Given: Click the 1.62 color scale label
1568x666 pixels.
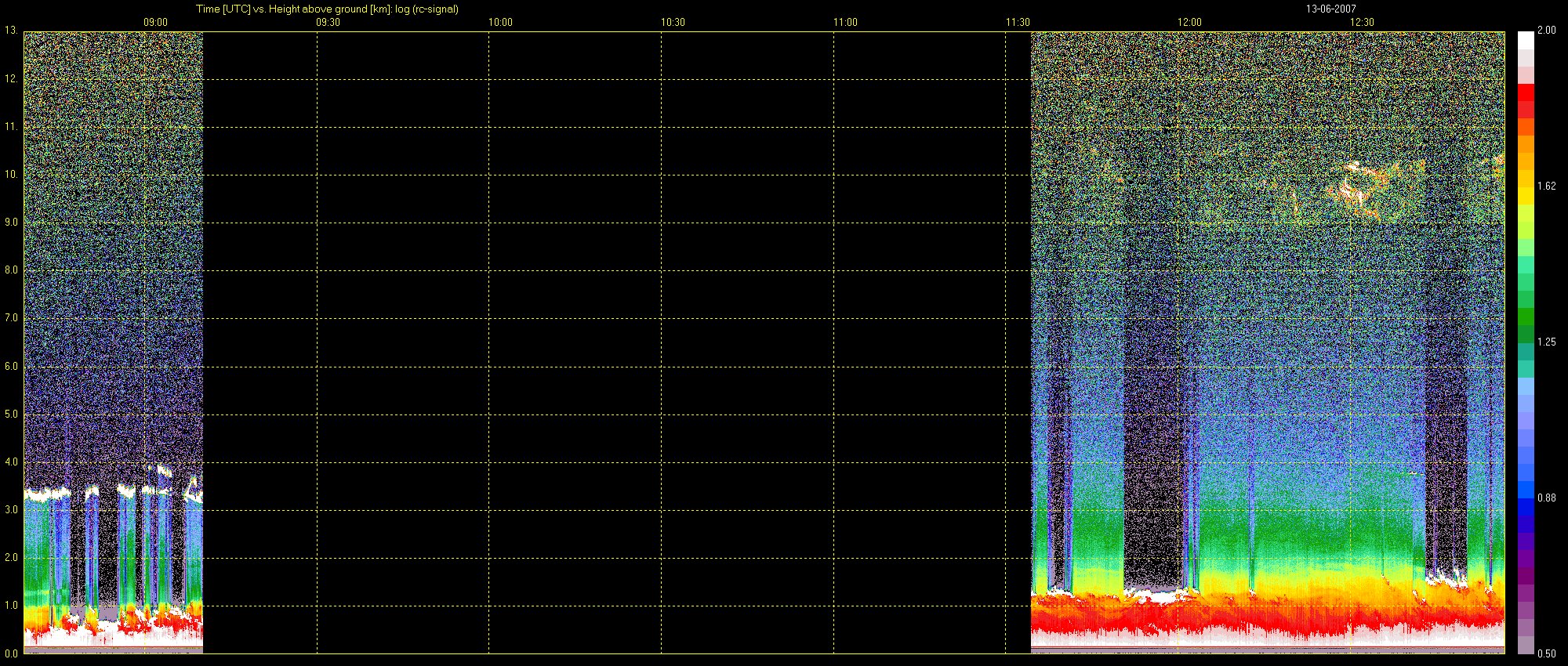Looking at the screenshot, I should tap(1546, 186).
